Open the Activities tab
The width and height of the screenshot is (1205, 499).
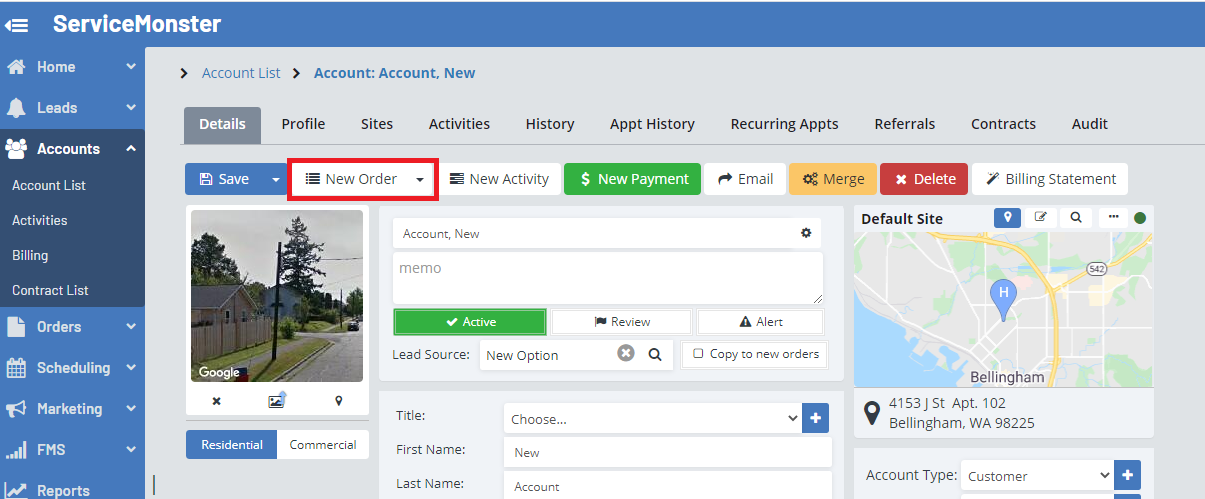[x=459, y=124]
